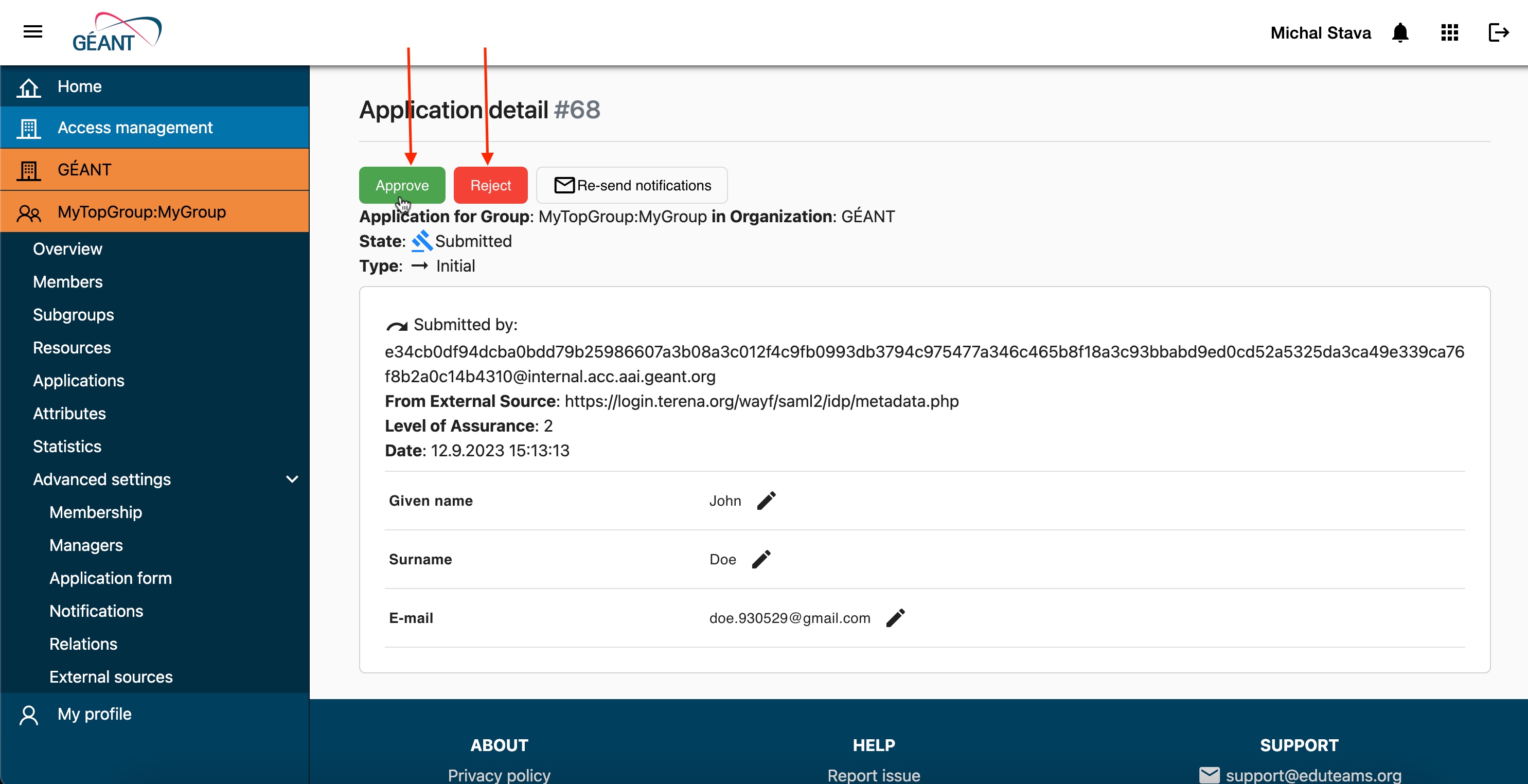Open Notifications settings
This screenshot has height=784, width=1528.
pos(96,611)
